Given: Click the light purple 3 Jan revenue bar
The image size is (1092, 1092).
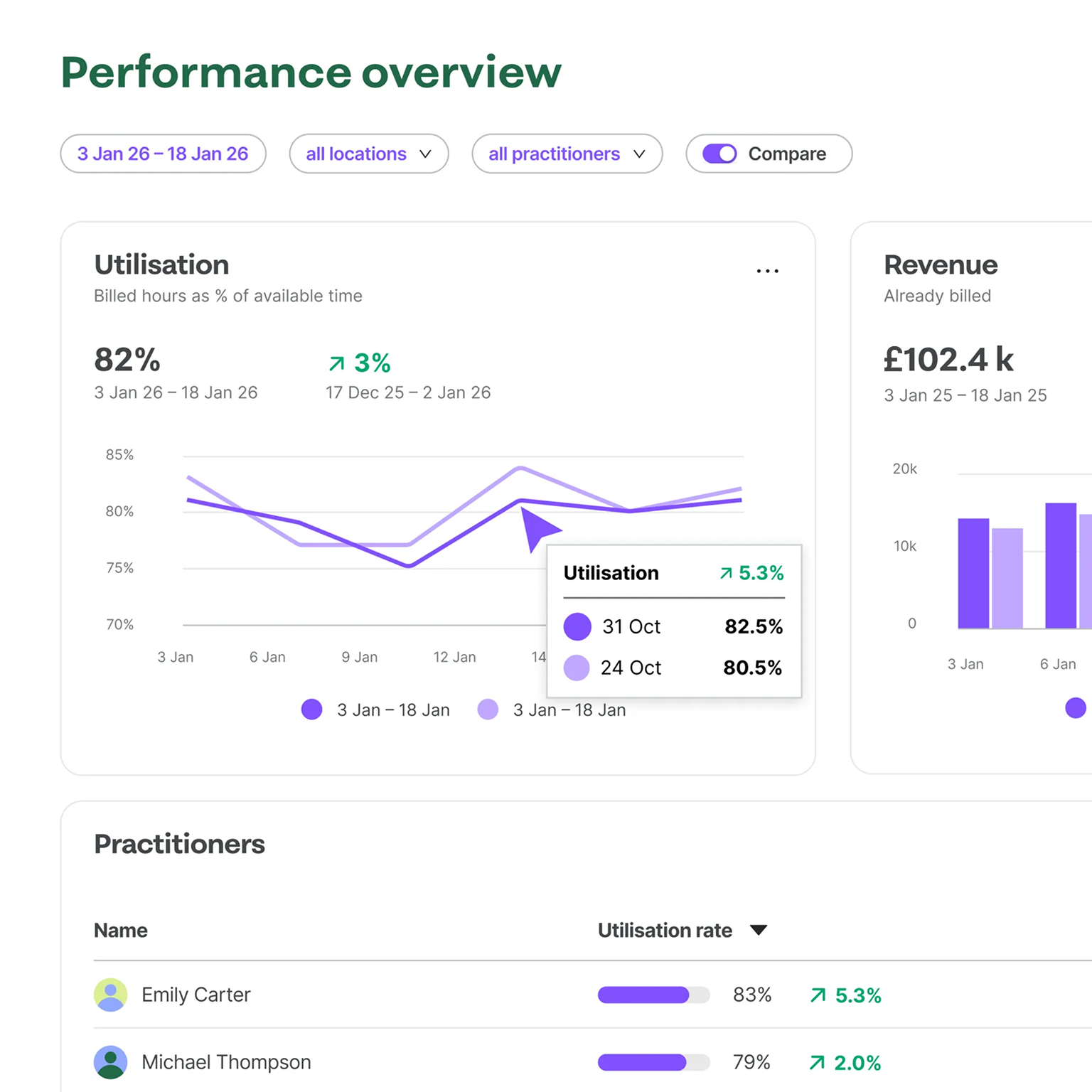Looking at the screenshot, I should [1007, 579].
